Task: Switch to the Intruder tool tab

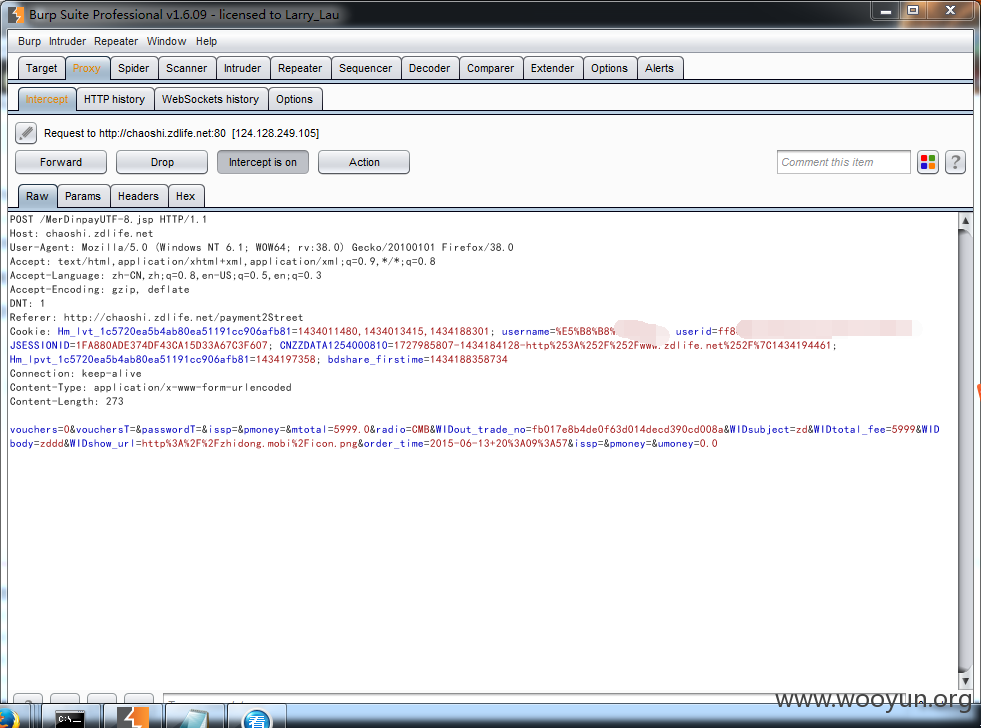Action: (242, 68)
